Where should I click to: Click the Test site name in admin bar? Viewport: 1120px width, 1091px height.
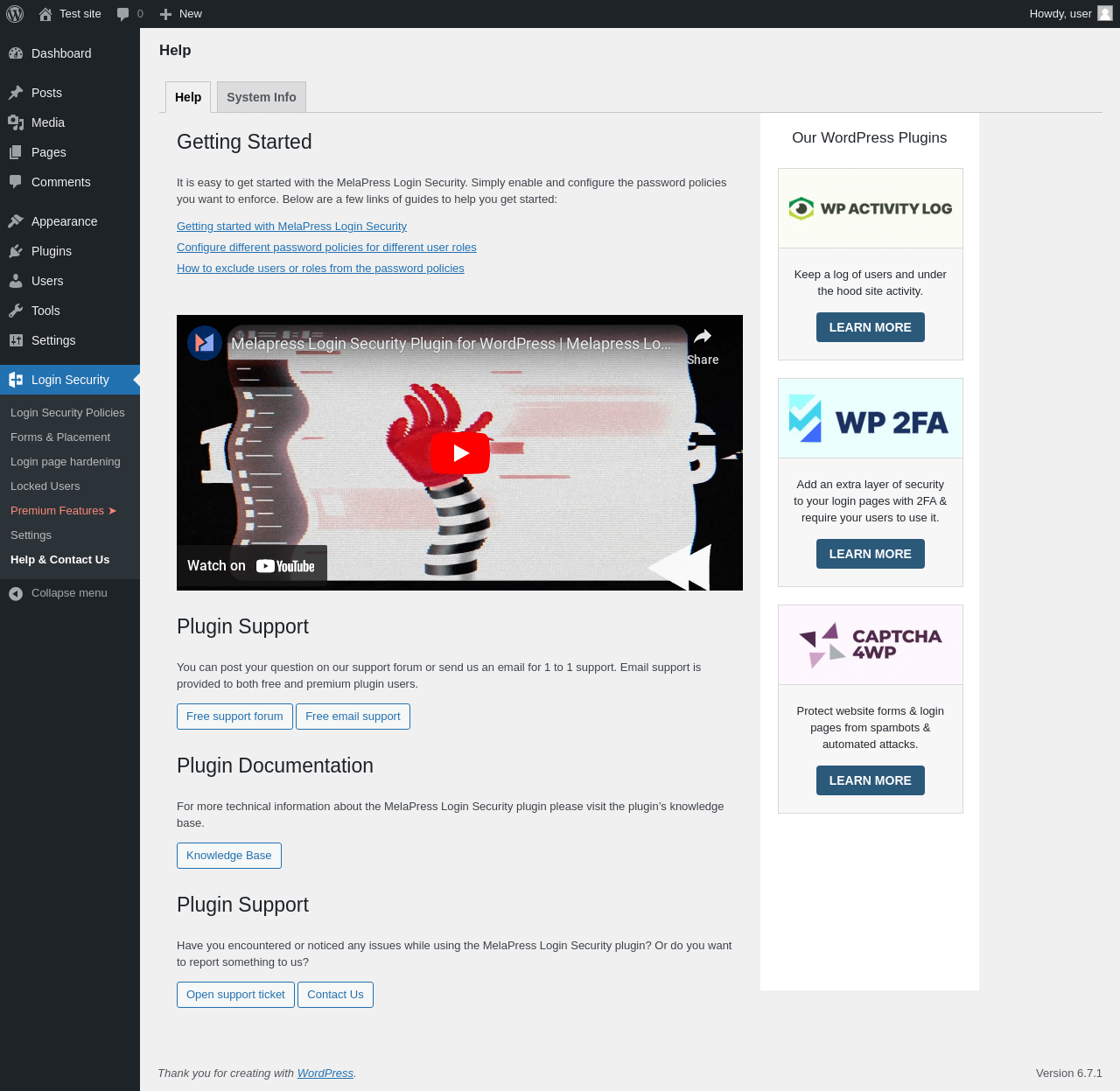click(x=80, y=14)
